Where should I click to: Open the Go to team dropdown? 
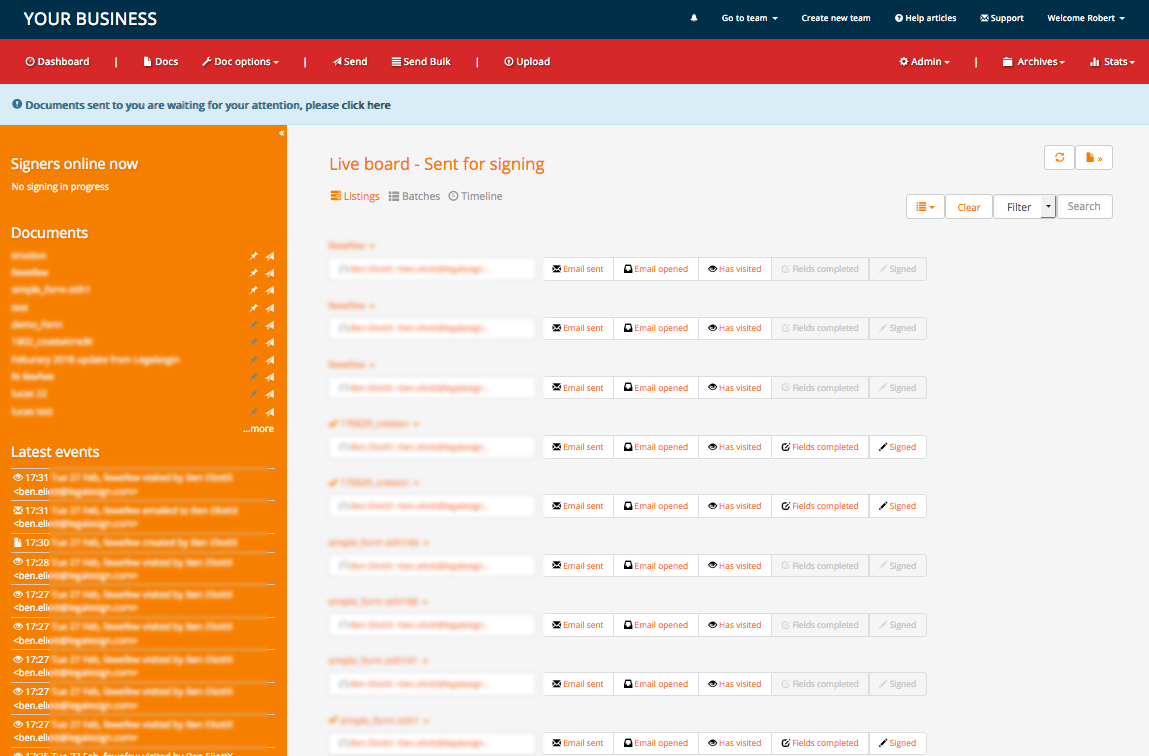(x=750, y=18)
